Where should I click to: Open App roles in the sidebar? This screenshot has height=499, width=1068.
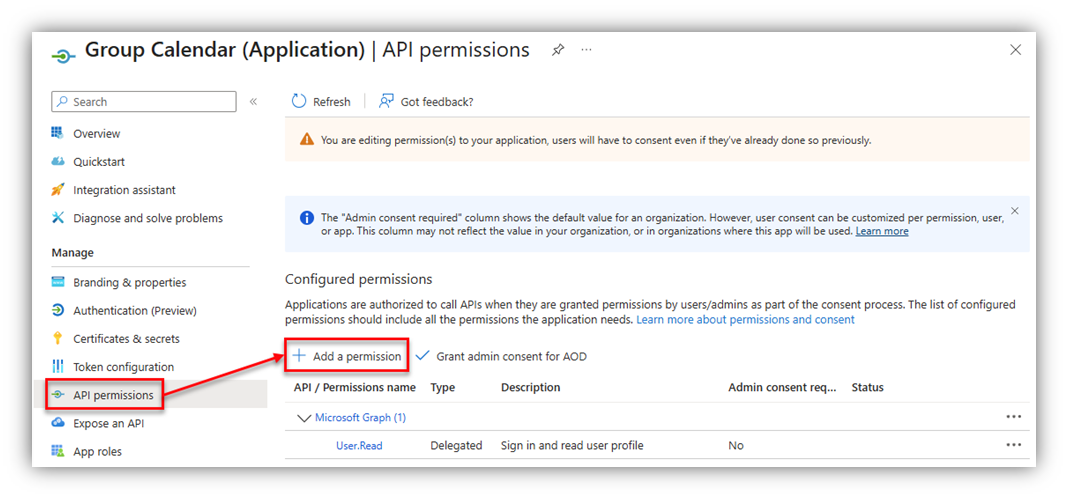(97, 451)
